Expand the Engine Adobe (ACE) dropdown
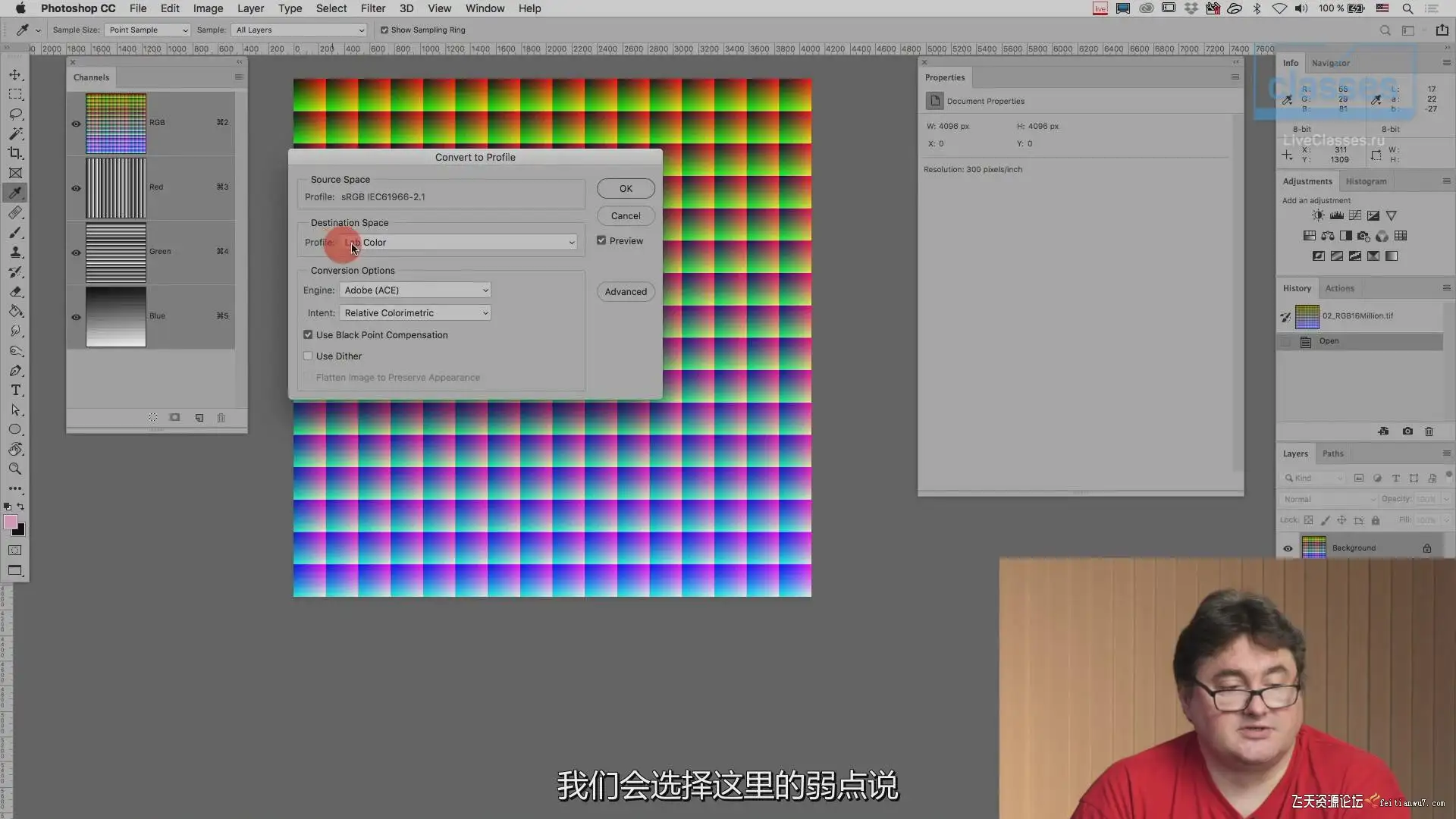1456x819 pixels. pyautogui.click(x=415, y=290)
